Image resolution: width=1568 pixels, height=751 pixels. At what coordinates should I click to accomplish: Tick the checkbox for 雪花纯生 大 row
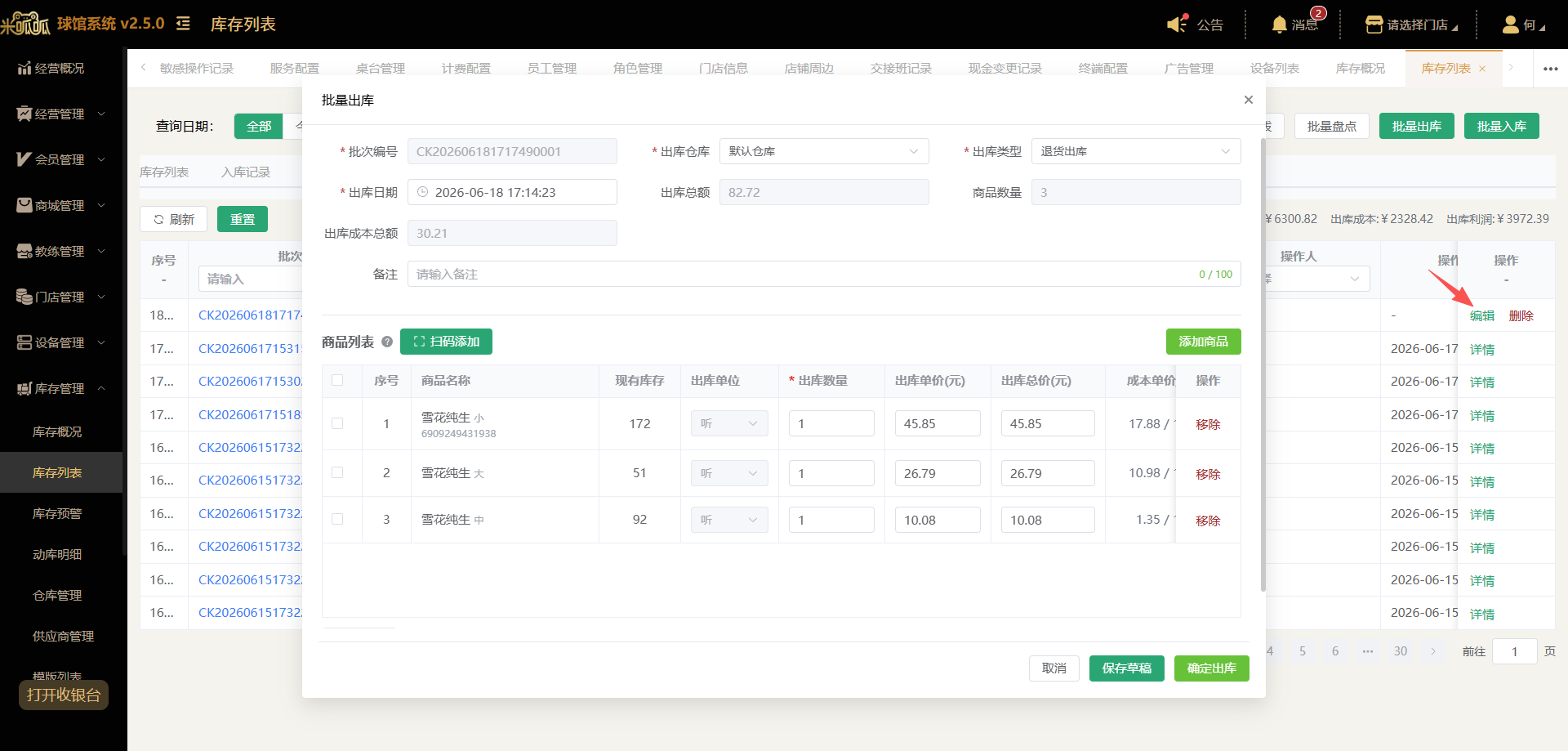[x=337, y=472]
